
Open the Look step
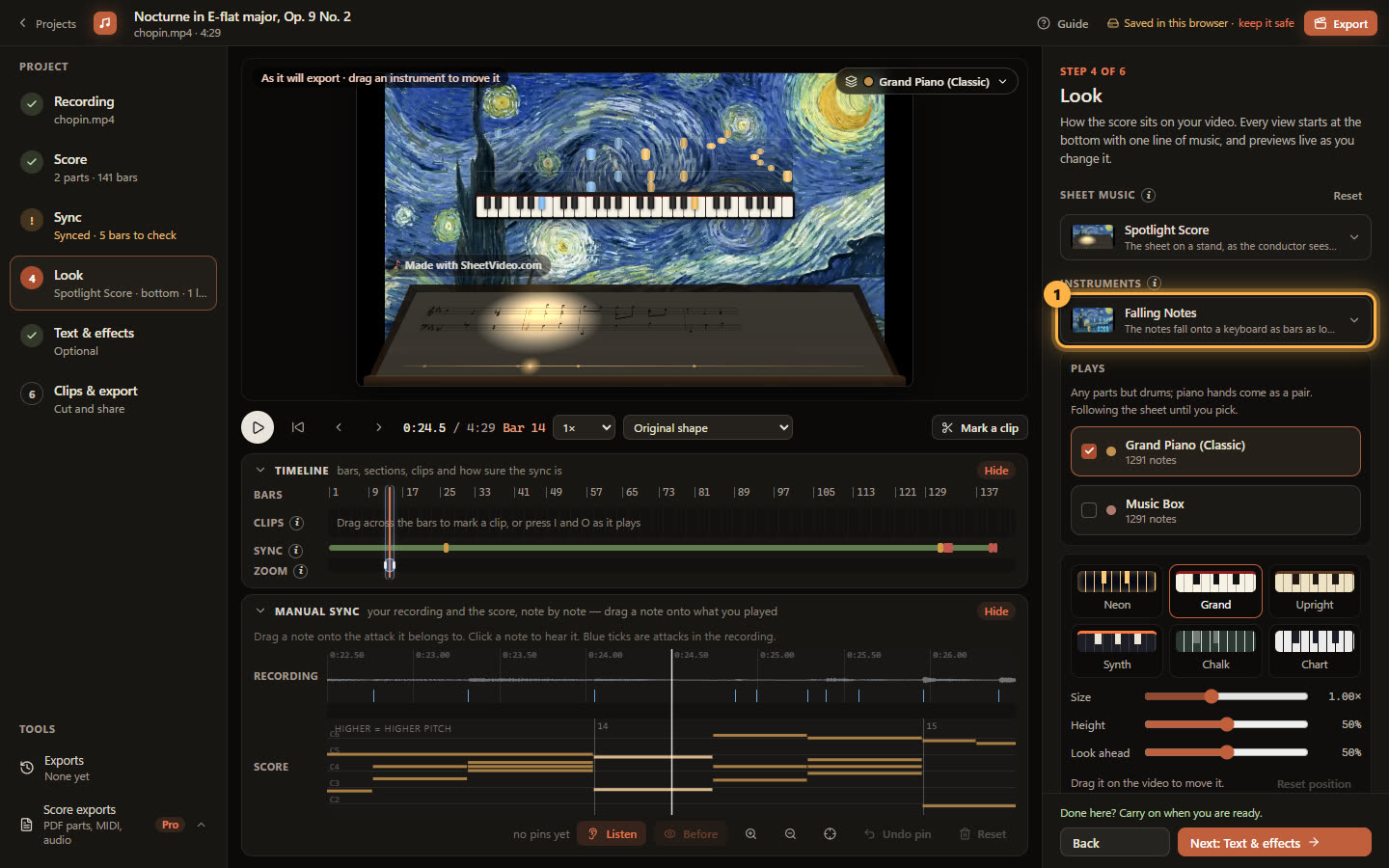(113, 284)
